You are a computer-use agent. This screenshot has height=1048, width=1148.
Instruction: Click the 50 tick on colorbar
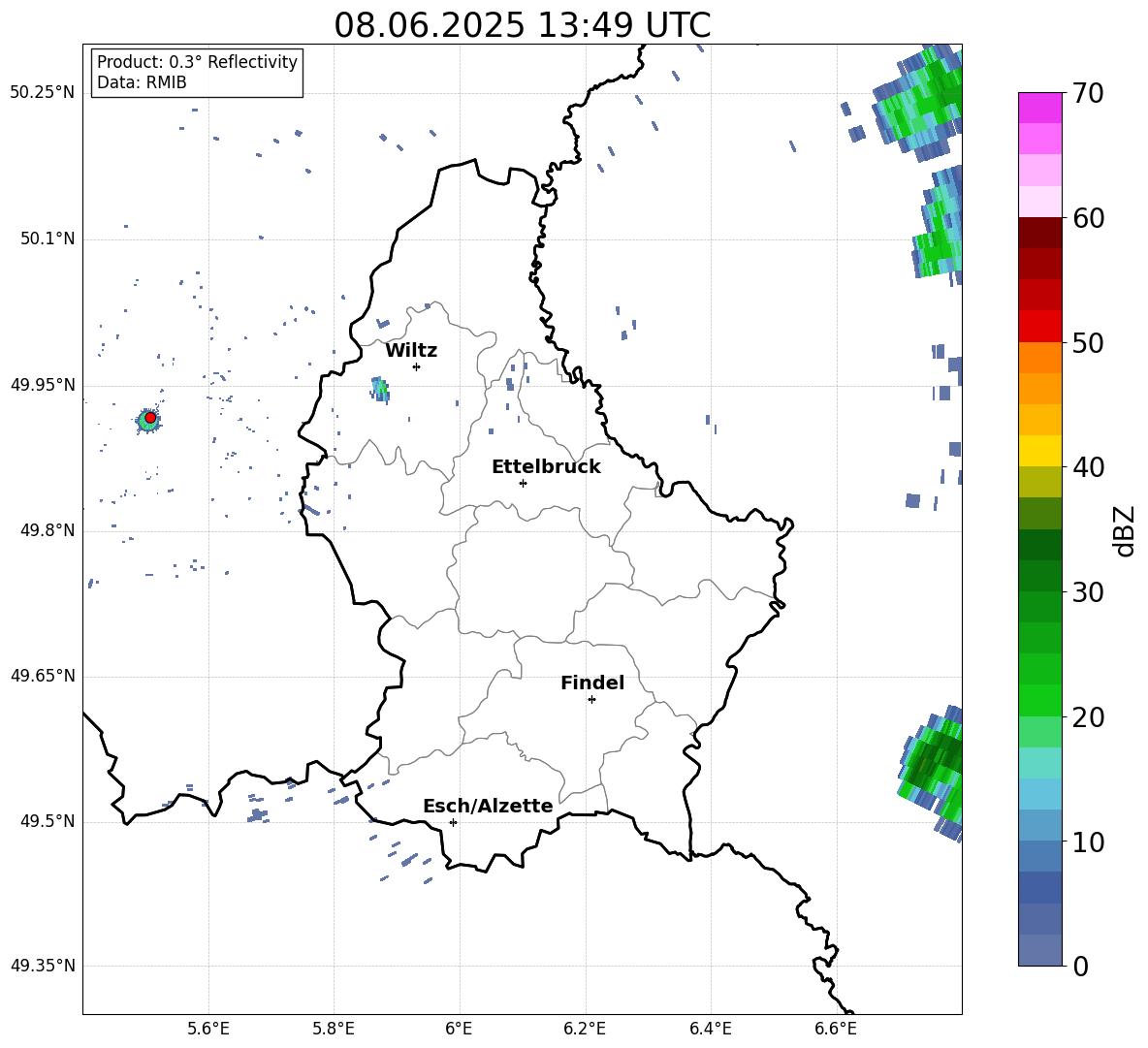click(1088, 343)
